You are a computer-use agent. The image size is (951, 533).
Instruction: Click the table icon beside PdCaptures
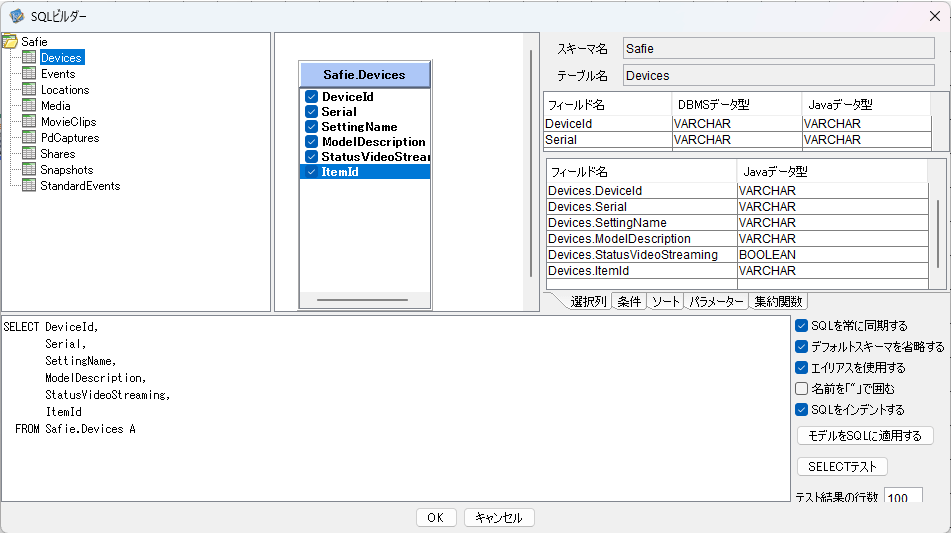pyautogui.click(x=29, y=138)
